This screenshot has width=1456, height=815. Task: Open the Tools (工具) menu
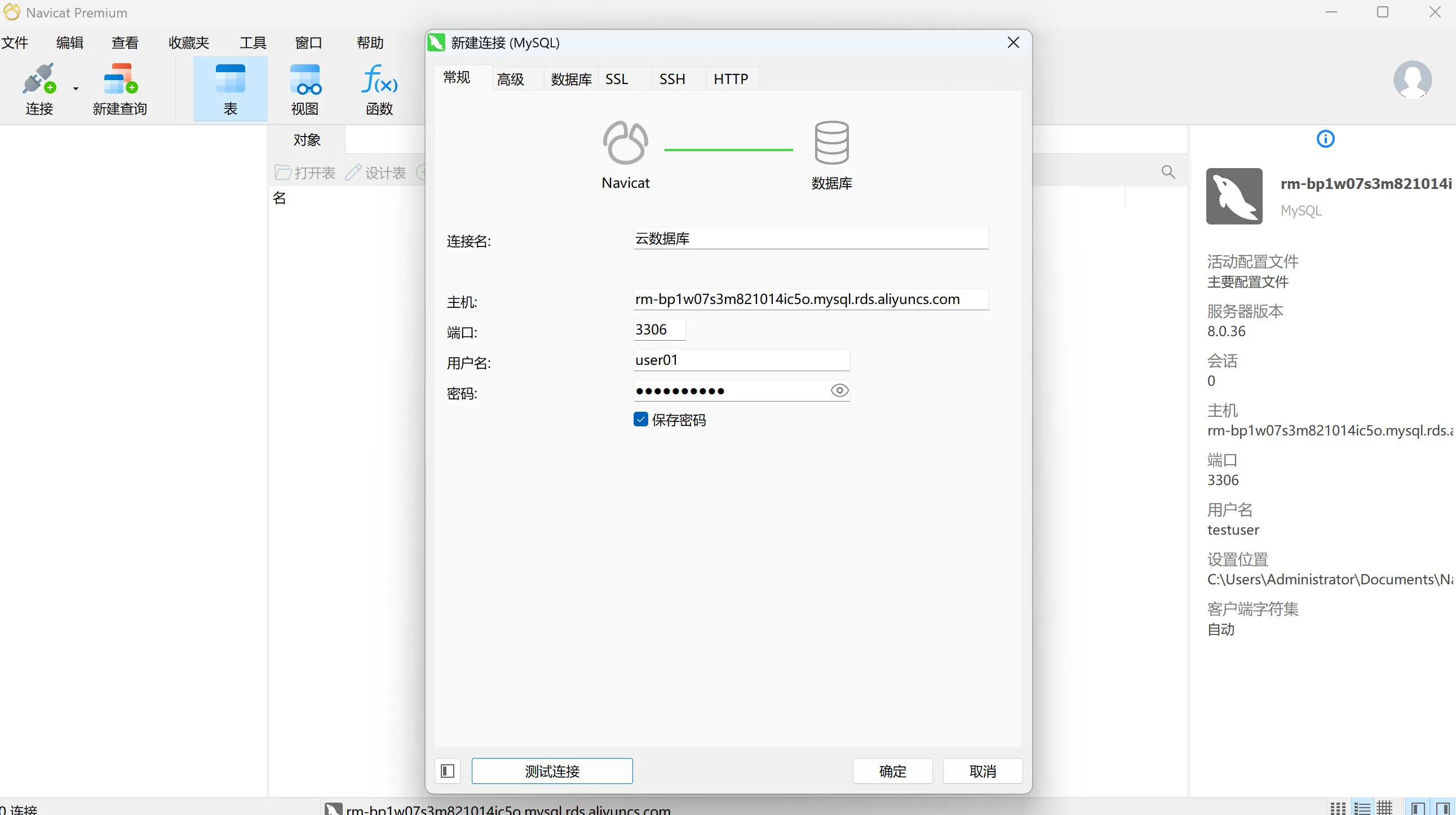click(x=253, y=42)
